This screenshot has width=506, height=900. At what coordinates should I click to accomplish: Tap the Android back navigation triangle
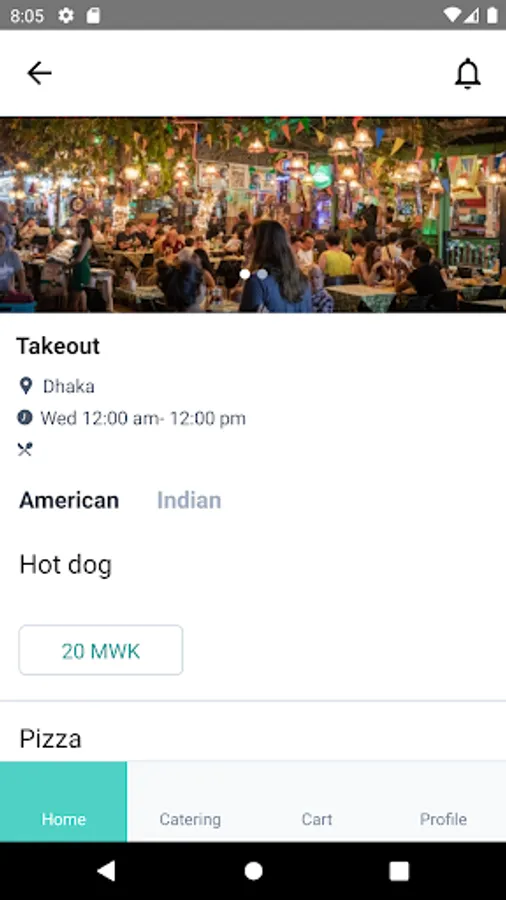click(x=106, y=871)
